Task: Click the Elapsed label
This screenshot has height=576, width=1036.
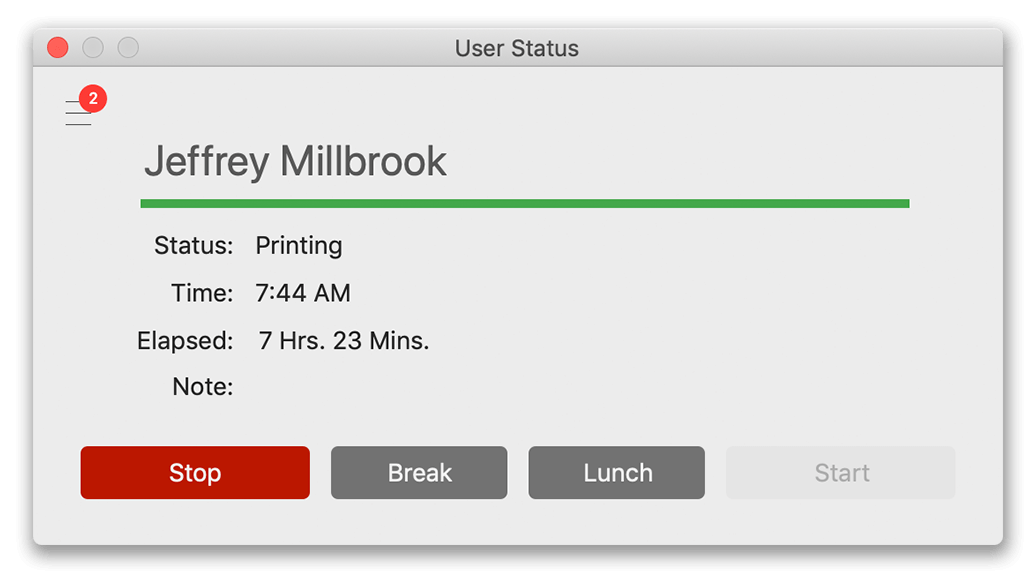Action: click(185, 340)
